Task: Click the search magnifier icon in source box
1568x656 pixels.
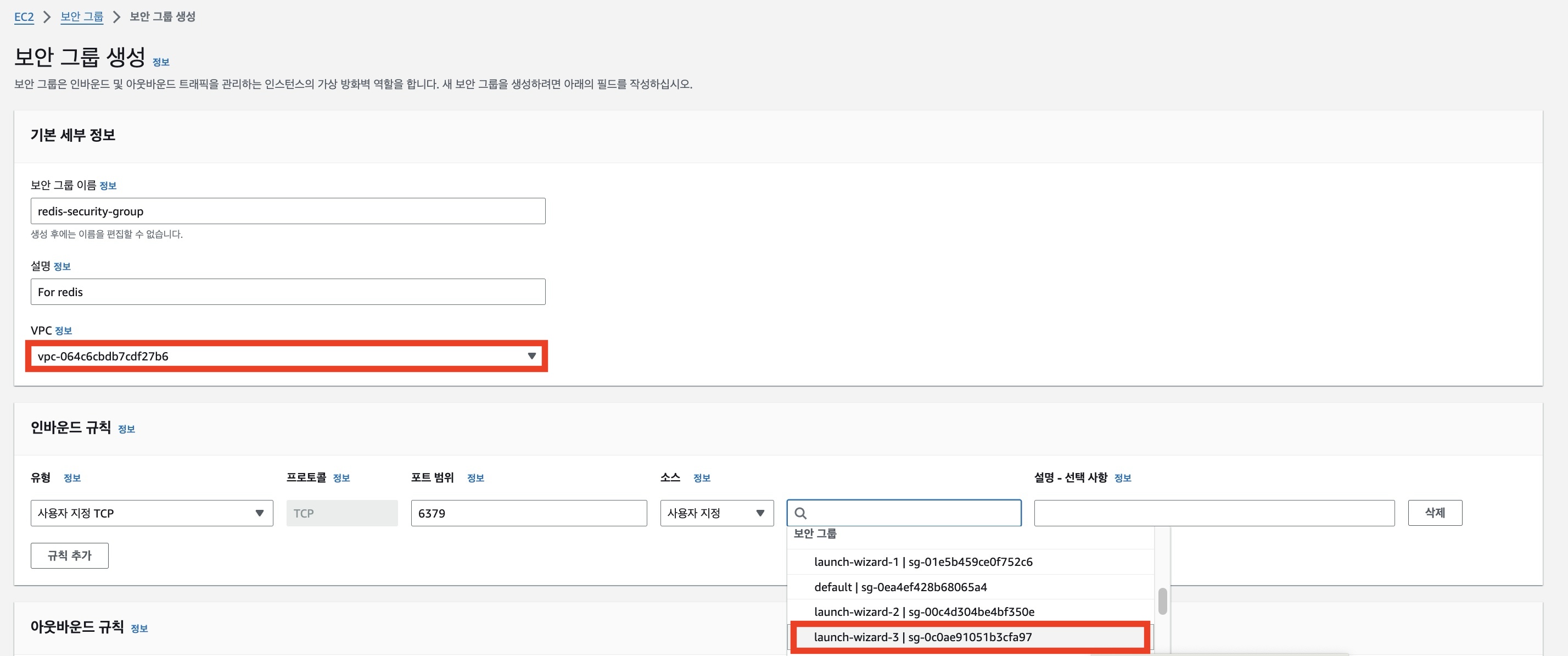Action: [800, 513]
